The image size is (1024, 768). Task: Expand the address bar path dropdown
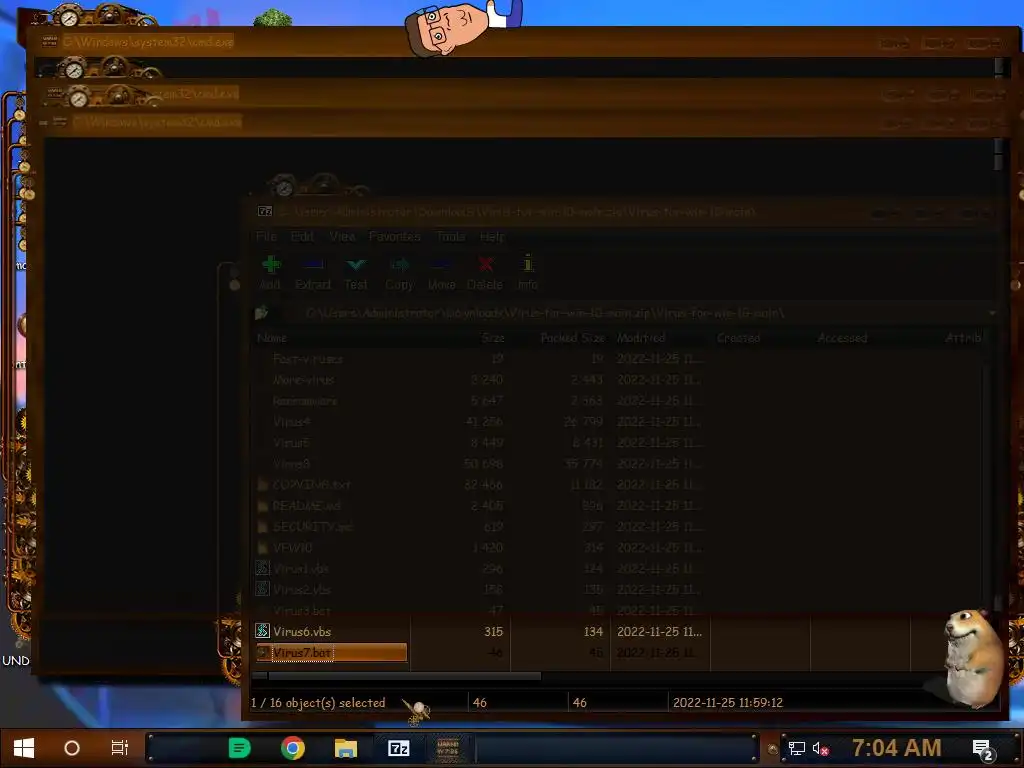click(x=992, y=313)
